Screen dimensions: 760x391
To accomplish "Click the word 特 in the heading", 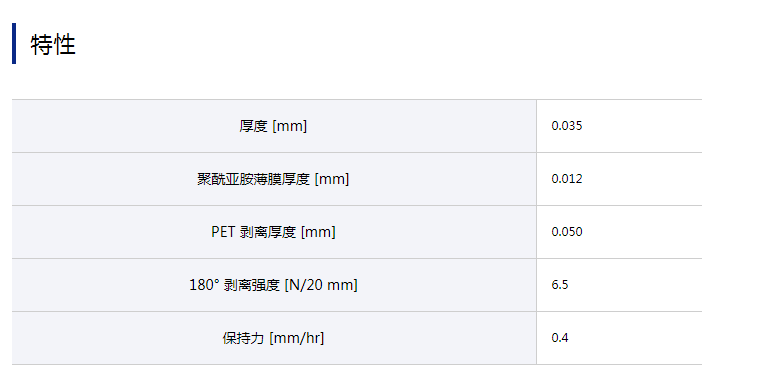I will pyautogui.click(x=41, y=45).
